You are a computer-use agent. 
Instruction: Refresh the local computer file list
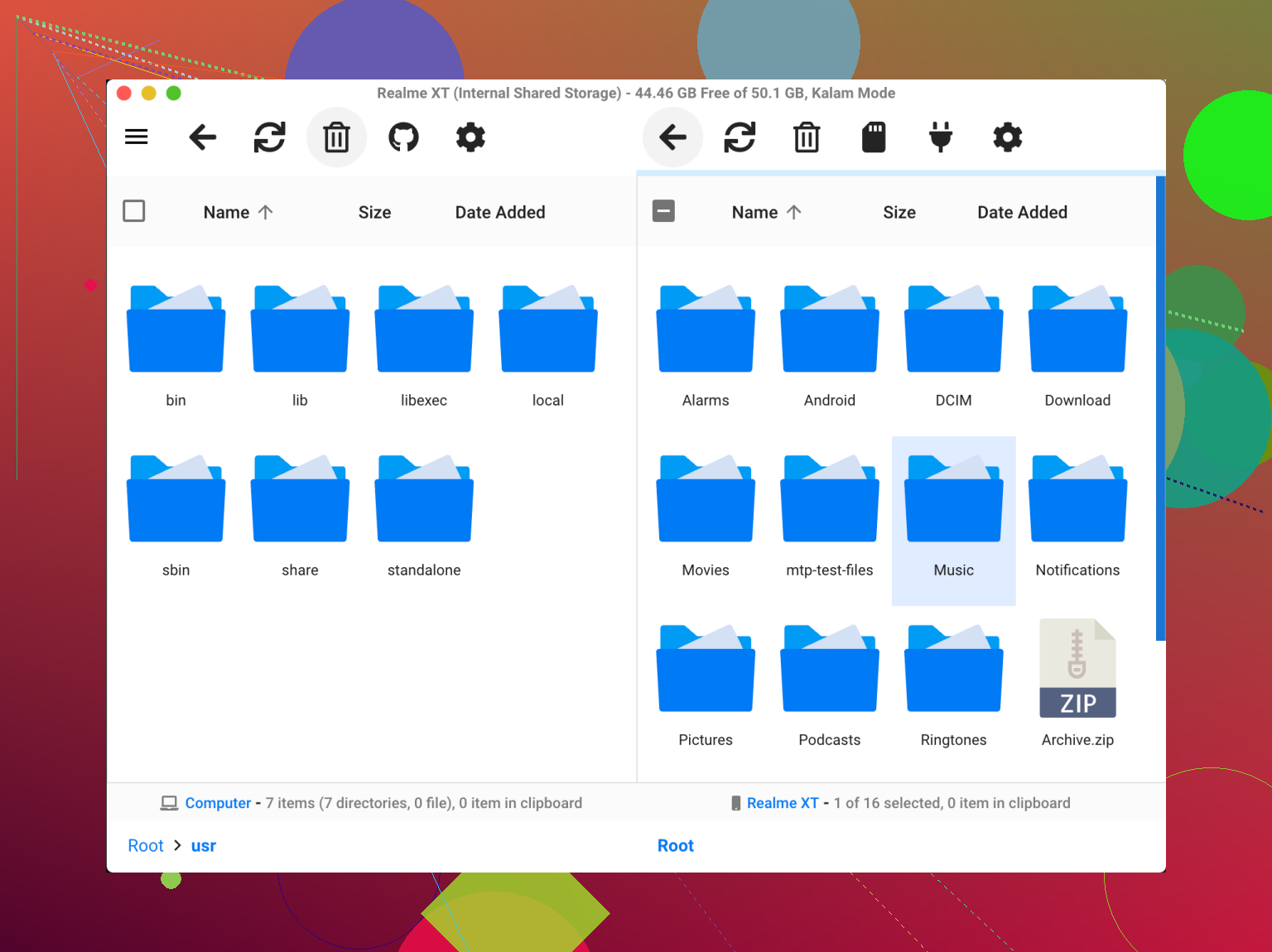point(270,137)
